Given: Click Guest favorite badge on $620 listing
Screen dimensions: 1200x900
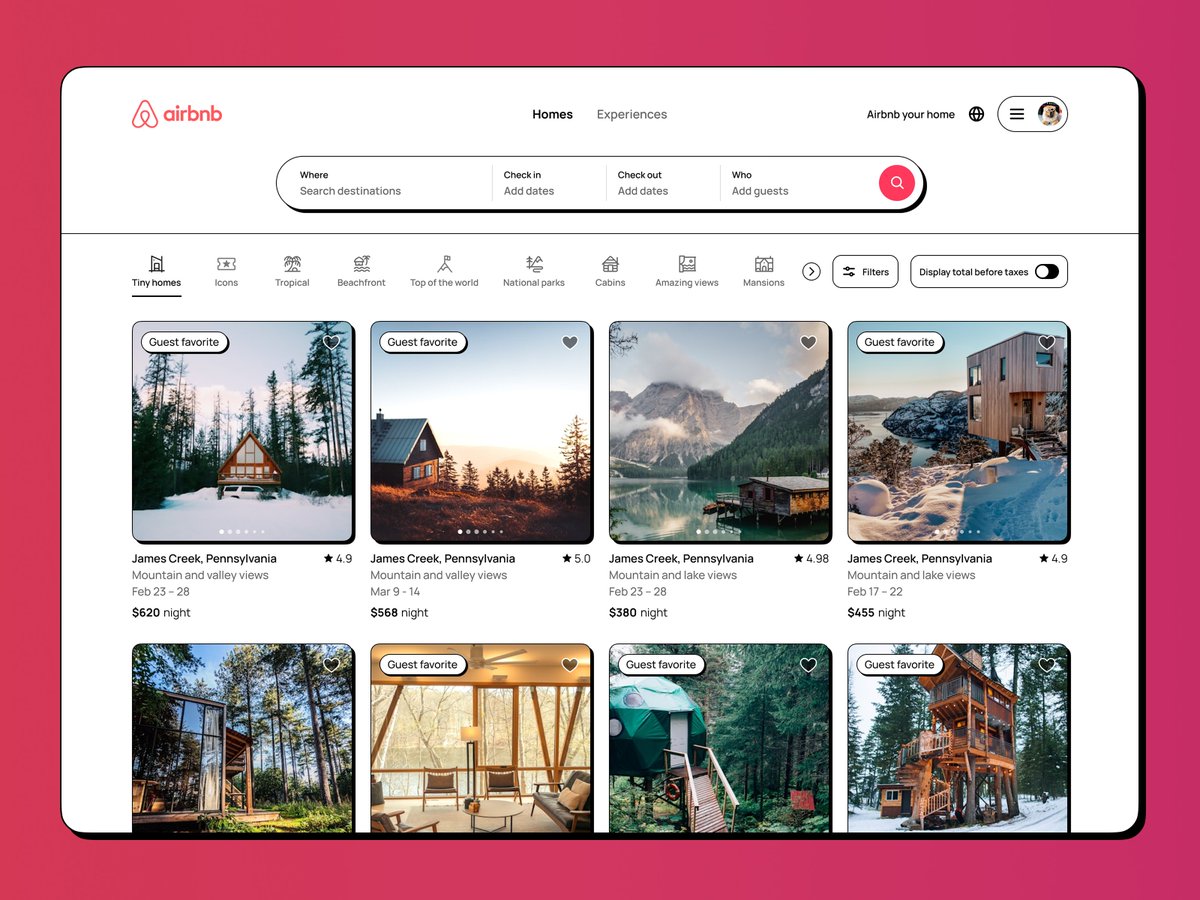Looking at the screenshot, I should coord(184,342).
